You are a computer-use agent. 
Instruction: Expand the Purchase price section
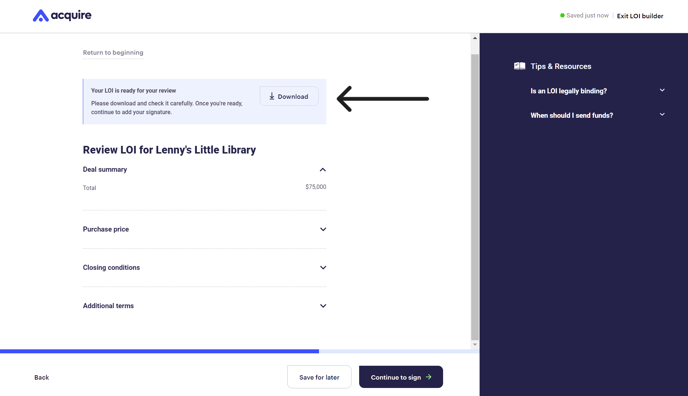tap(323, 229)
